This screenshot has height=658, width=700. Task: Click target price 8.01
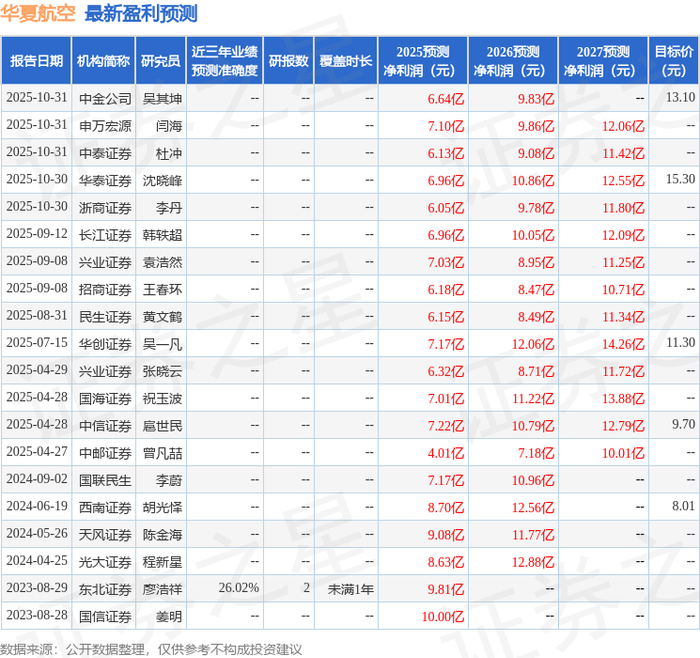coord(683,506)
